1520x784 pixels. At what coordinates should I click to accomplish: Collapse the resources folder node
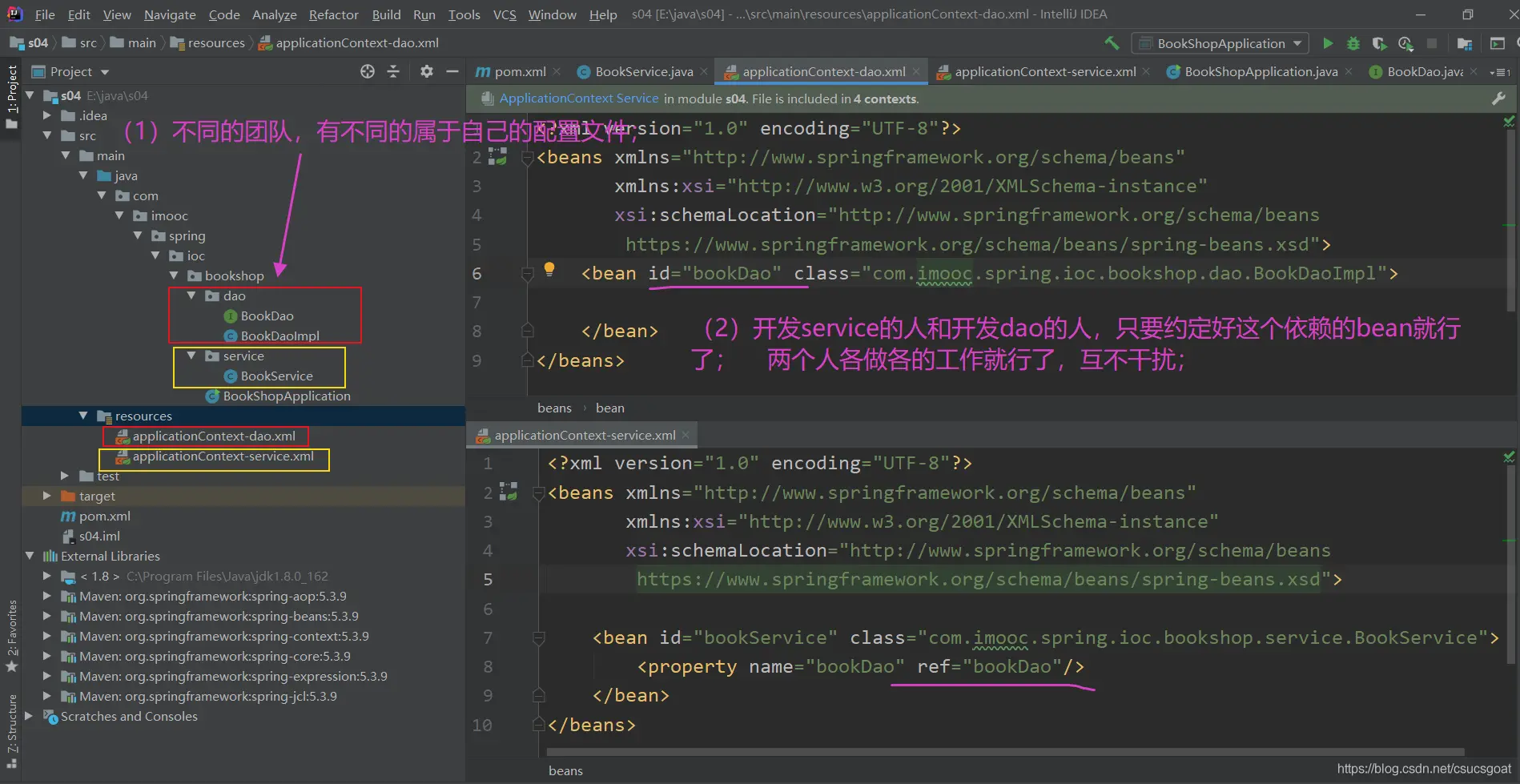[x=83, y=416]
